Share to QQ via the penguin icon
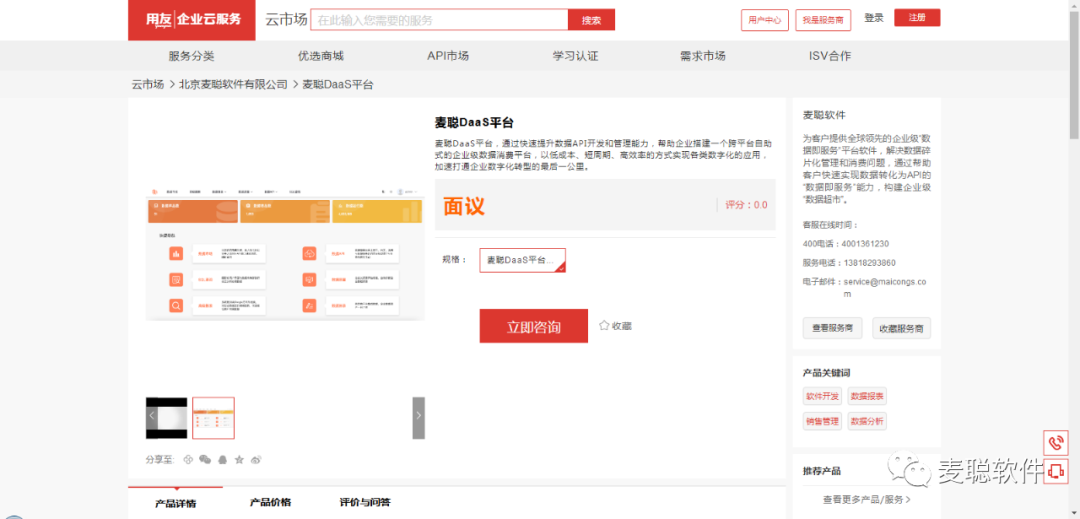Viewport: 1080px width, 519px height. (x=222, y=459)
